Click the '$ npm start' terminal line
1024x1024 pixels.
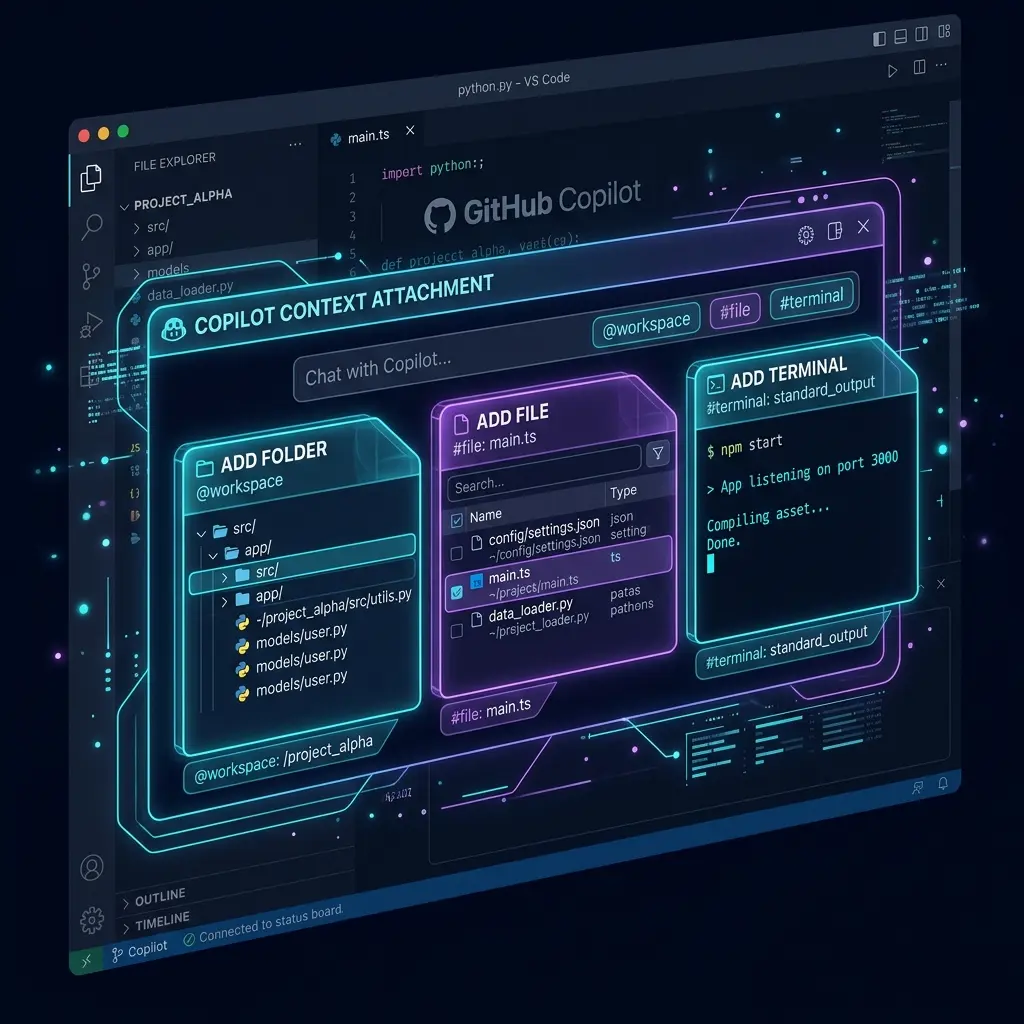744,446
